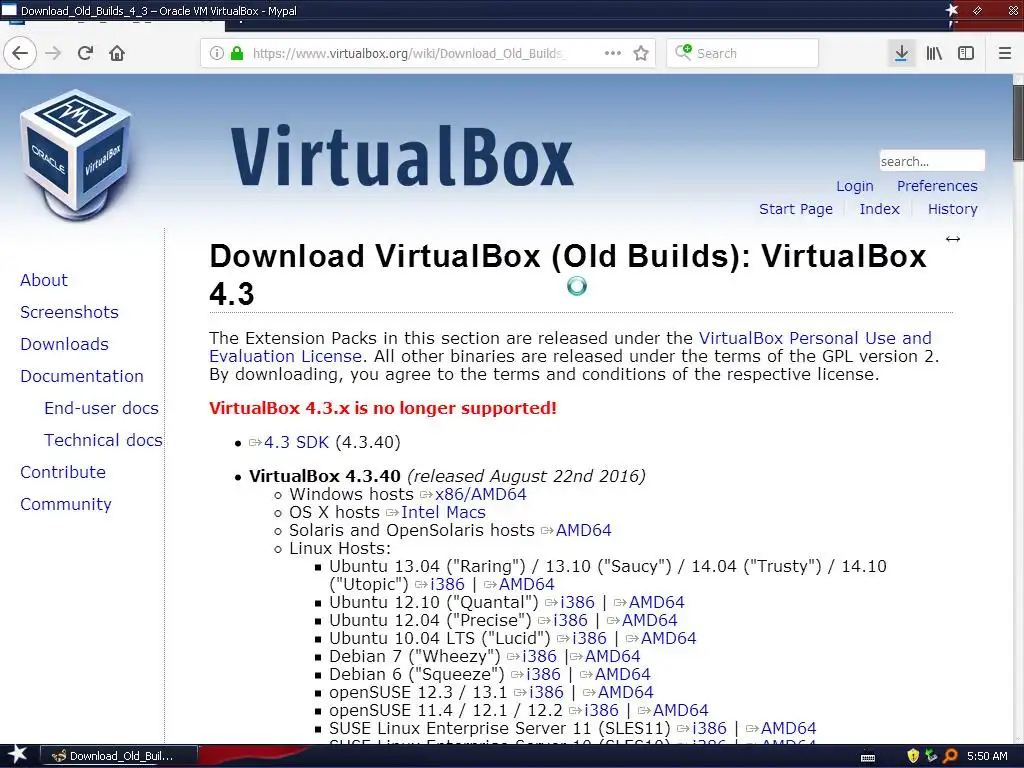Open the wiki History menu item

tap(953, 209)
